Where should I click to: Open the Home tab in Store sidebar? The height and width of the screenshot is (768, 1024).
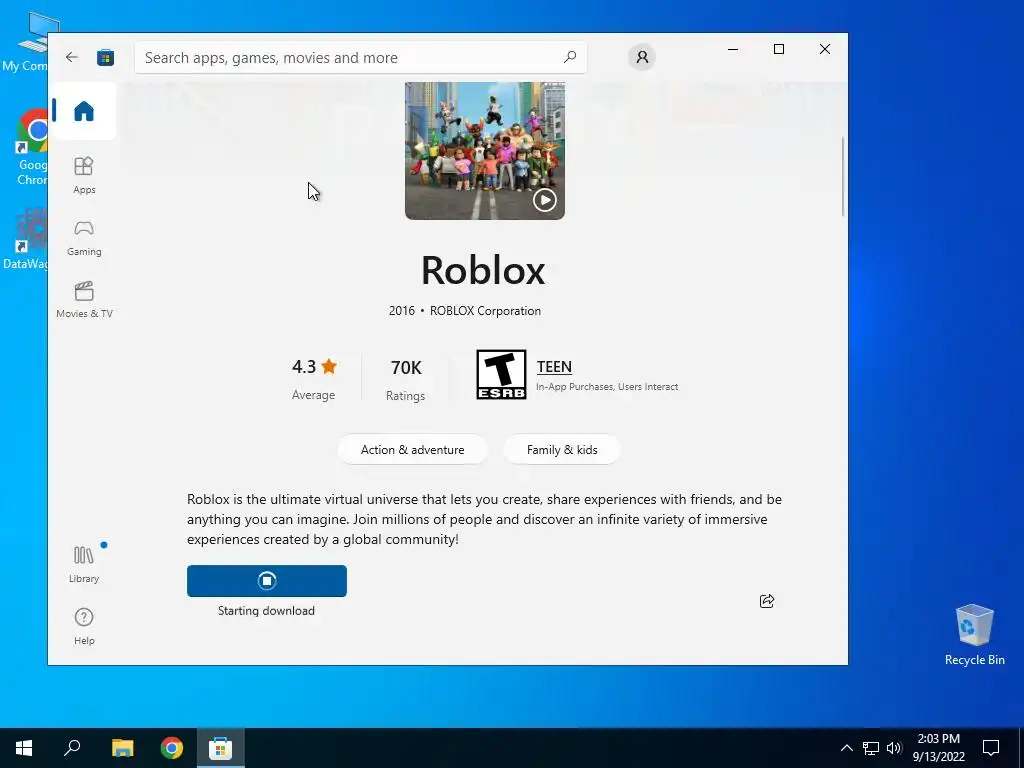point(84,111)
